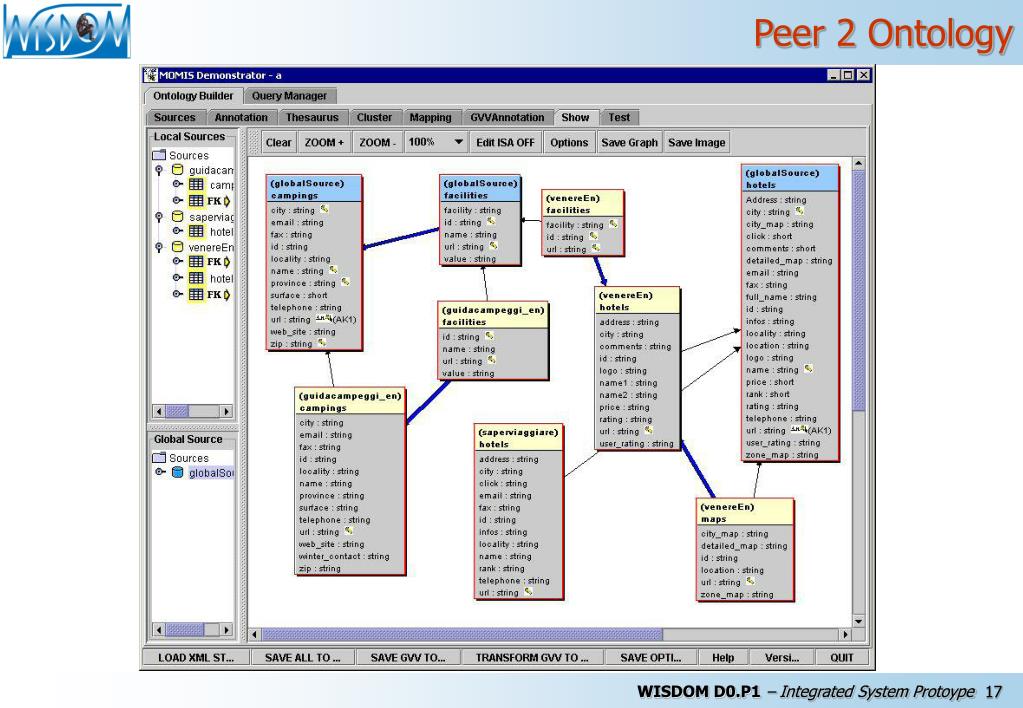Expand hotel node handle under saperviag
Image resolution: width=1023 pixels, height=708 pixels.
pyautogui.click(x=177, y=231)
